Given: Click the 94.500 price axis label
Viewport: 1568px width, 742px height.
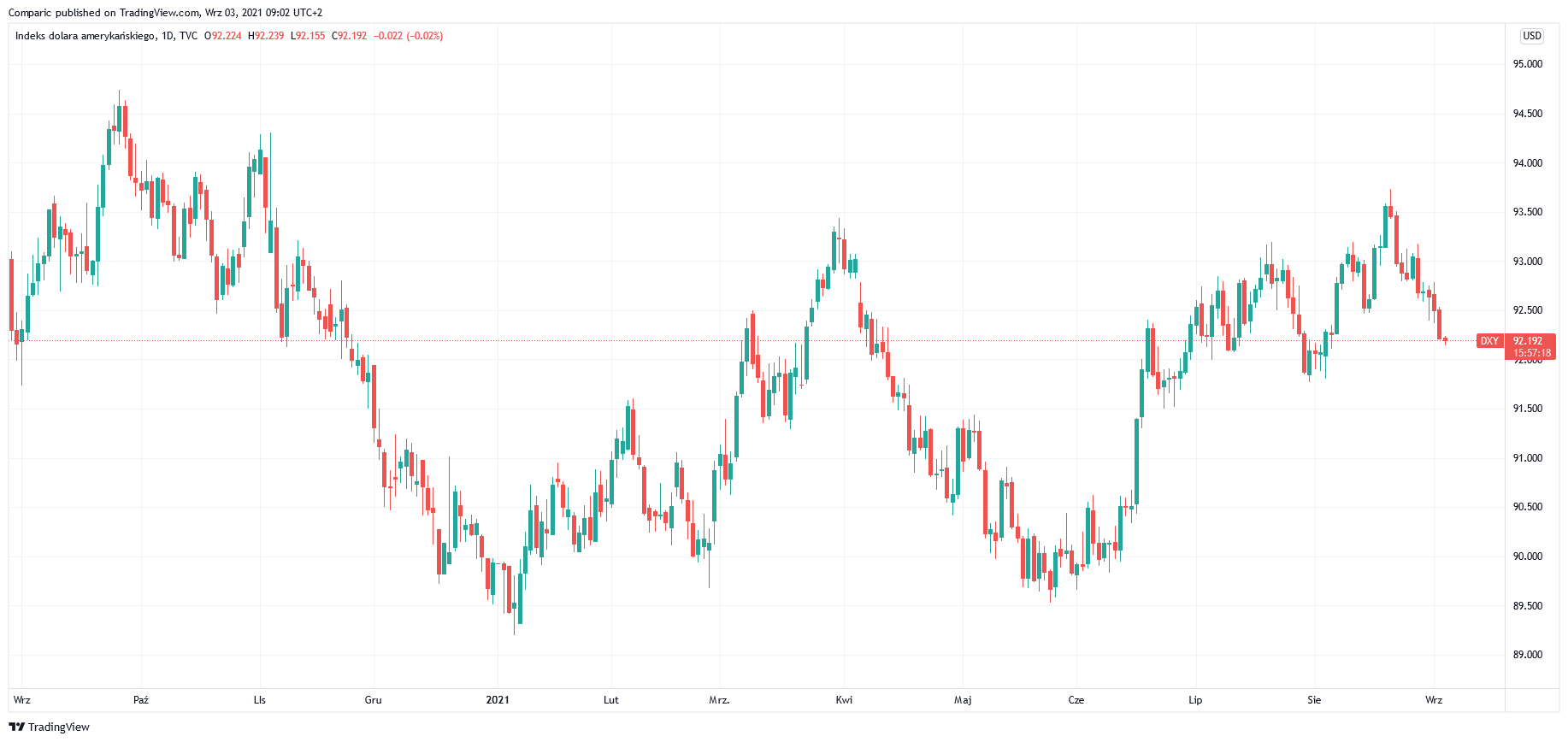Looking at the screenshot, I should click(x=1528, y=114).
